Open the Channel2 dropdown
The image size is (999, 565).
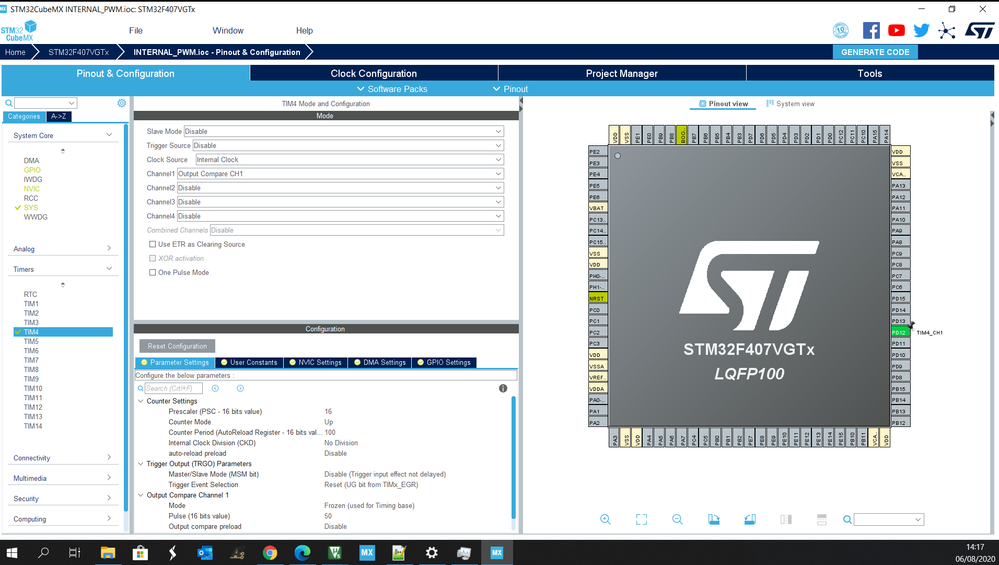(x=340, y=187)
